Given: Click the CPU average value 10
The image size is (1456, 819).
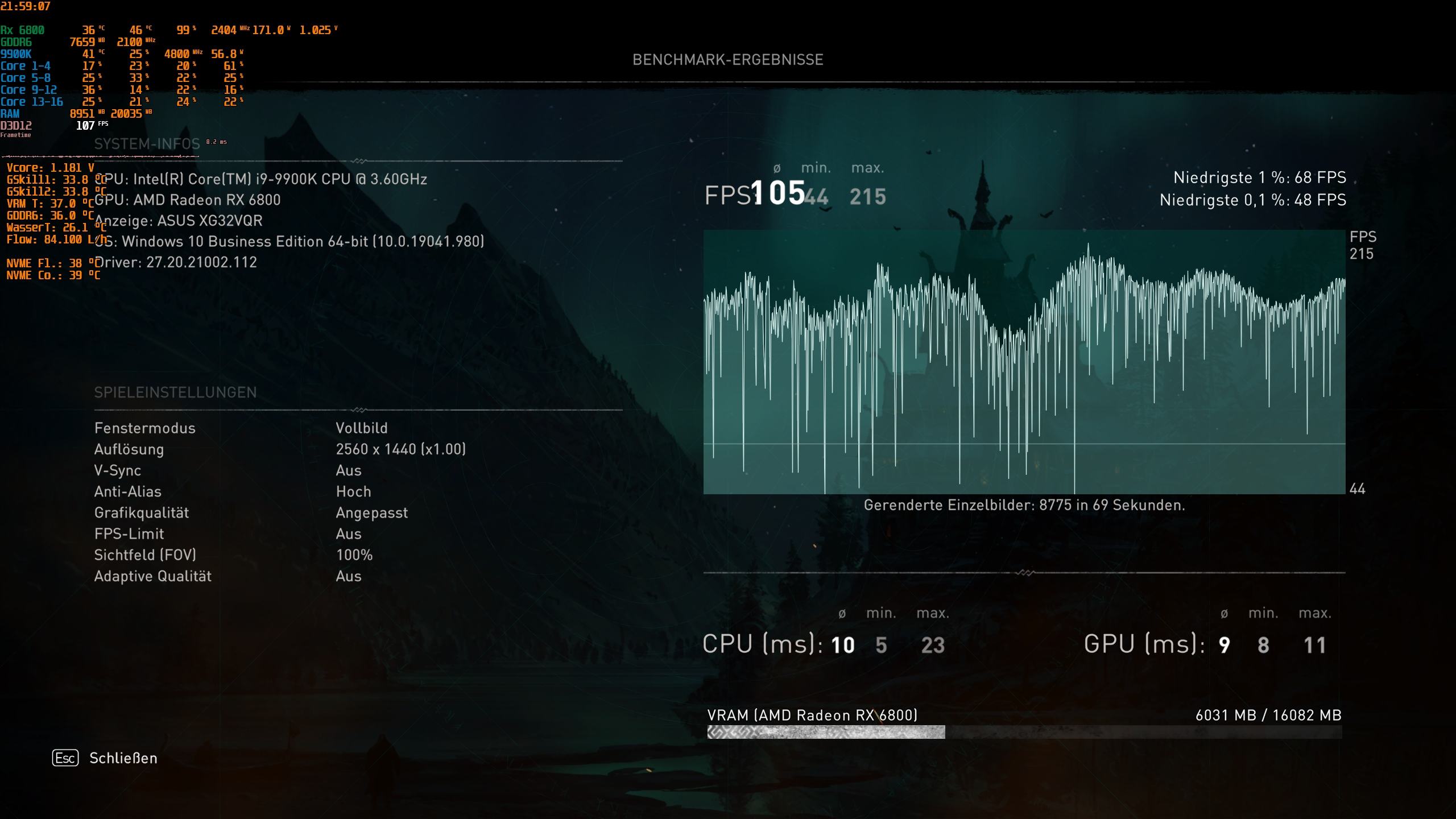Looking at the screenshot, I should (x=843, y=646).
